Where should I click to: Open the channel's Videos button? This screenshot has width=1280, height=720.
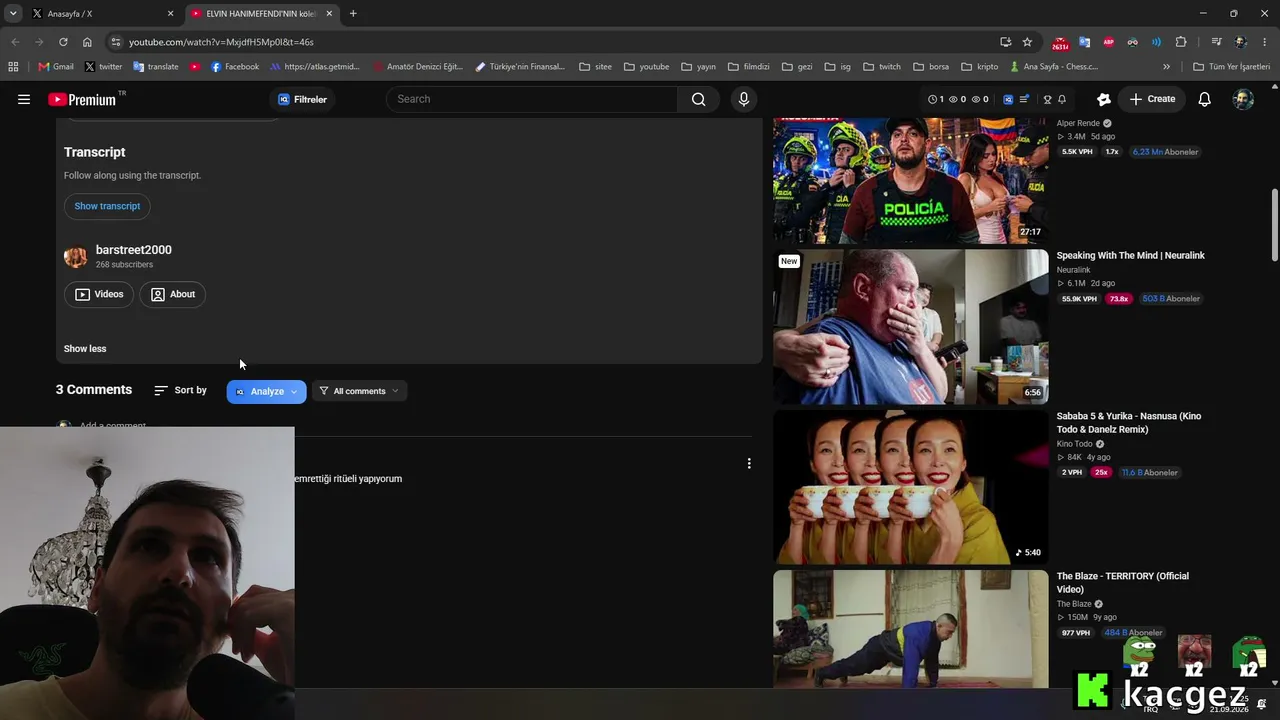coord(99,294)
